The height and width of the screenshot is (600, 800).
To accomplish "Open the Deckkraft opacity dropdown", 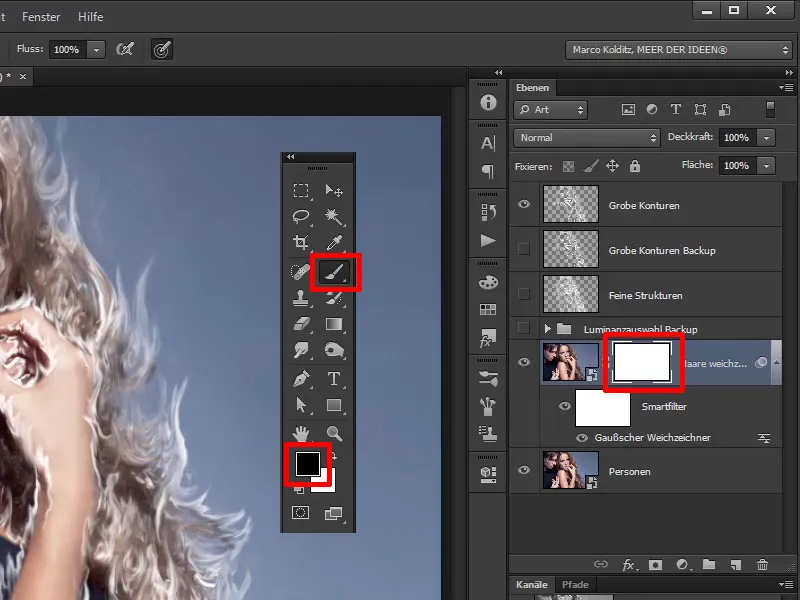I will tap(766, 138).
